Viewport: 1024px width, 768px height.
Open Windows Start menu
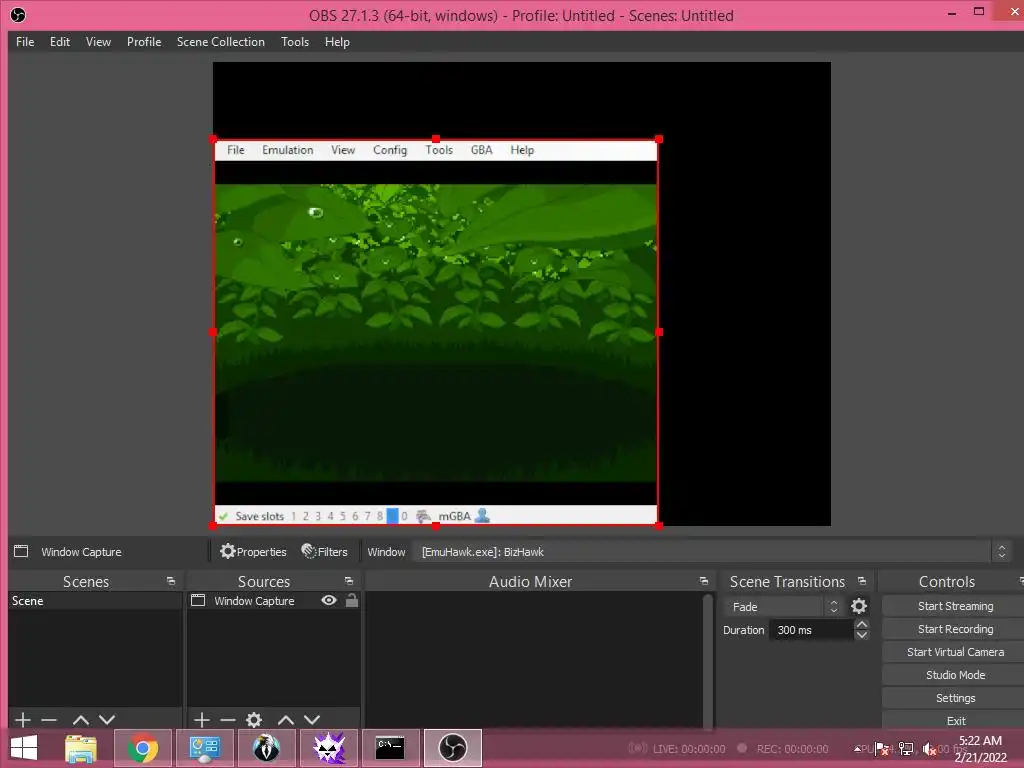(24, 748)
